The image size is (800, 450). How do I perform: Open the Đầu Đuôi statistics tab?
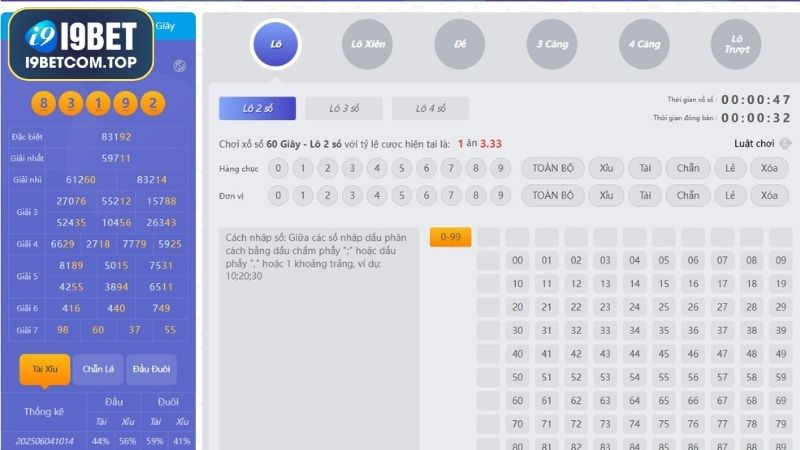coord(151,369)
